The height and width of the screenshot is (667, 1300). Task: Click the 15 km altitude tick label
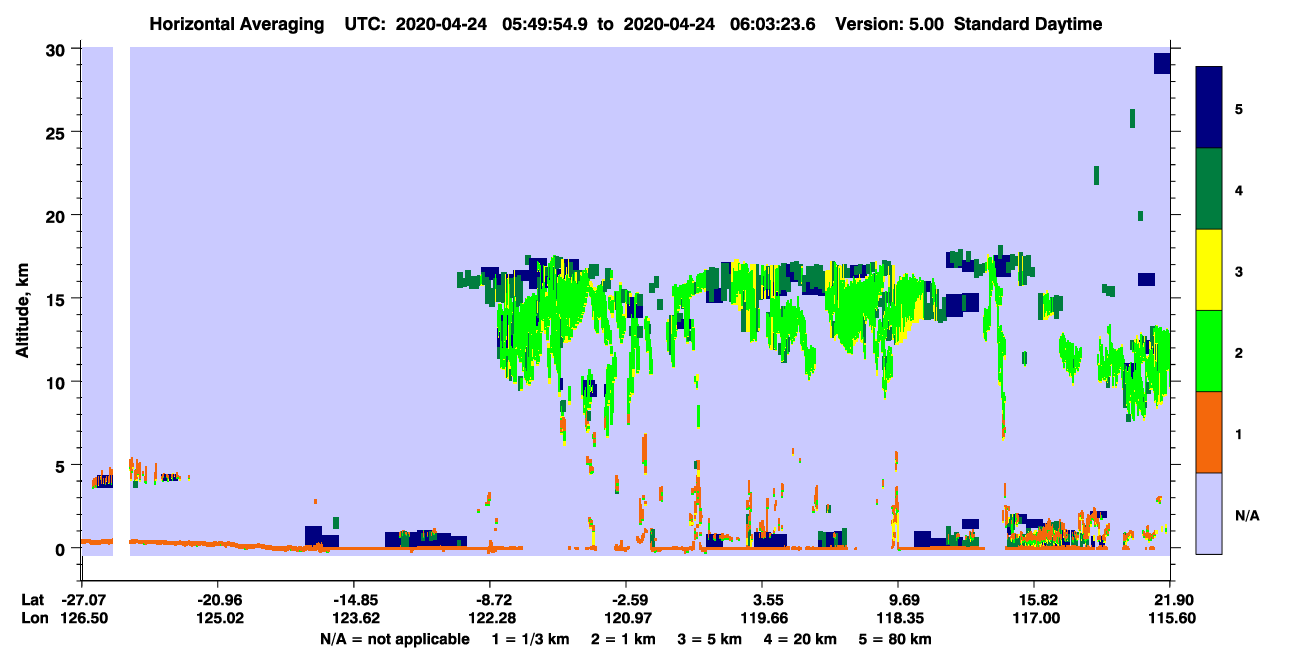click(x=56, y=299)
